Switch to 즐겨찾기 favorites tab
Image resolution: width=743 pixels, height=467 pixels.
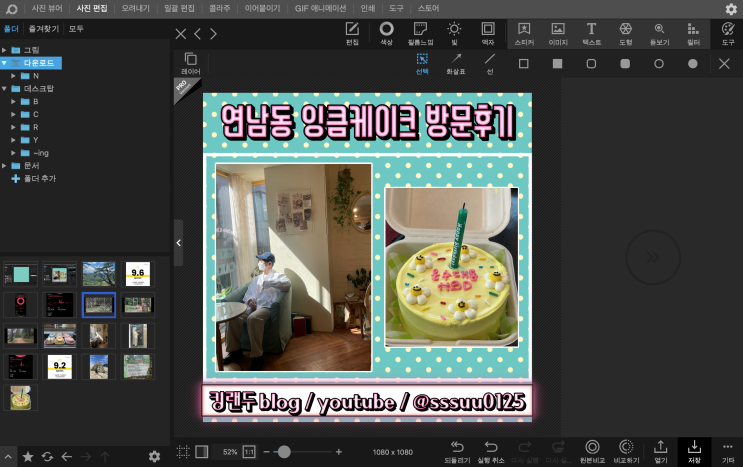coord(44,28)
